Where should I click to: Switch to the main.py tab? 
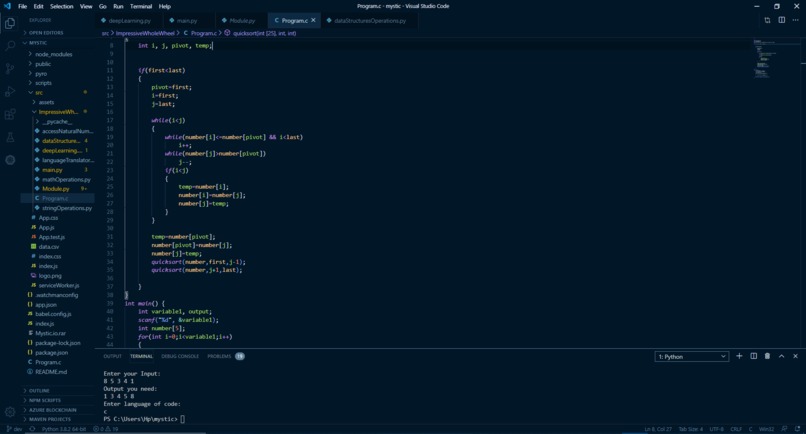tap(187, 21)
